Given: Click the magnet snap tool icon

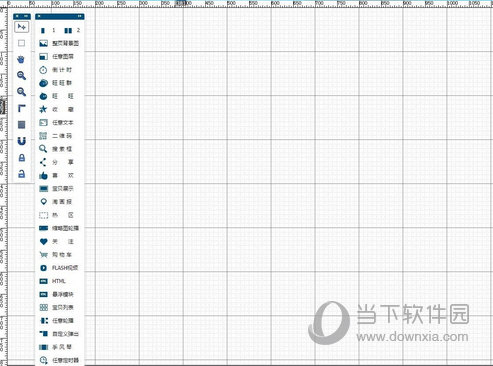Looking at the screenshot, I should tap(22, 141).
